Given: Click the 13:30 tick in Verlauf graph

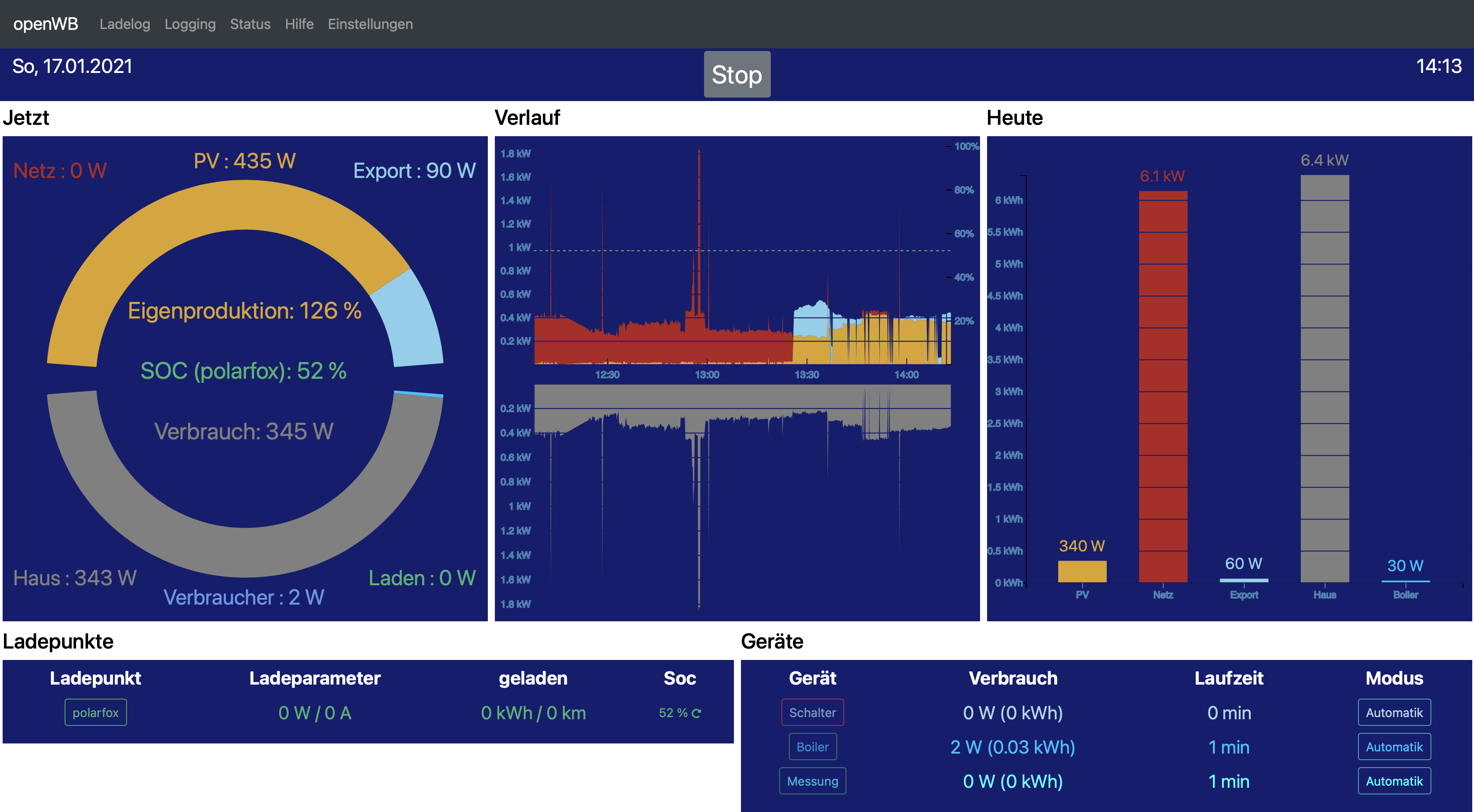Looking at the screenshot, I should tap(806, 375).
